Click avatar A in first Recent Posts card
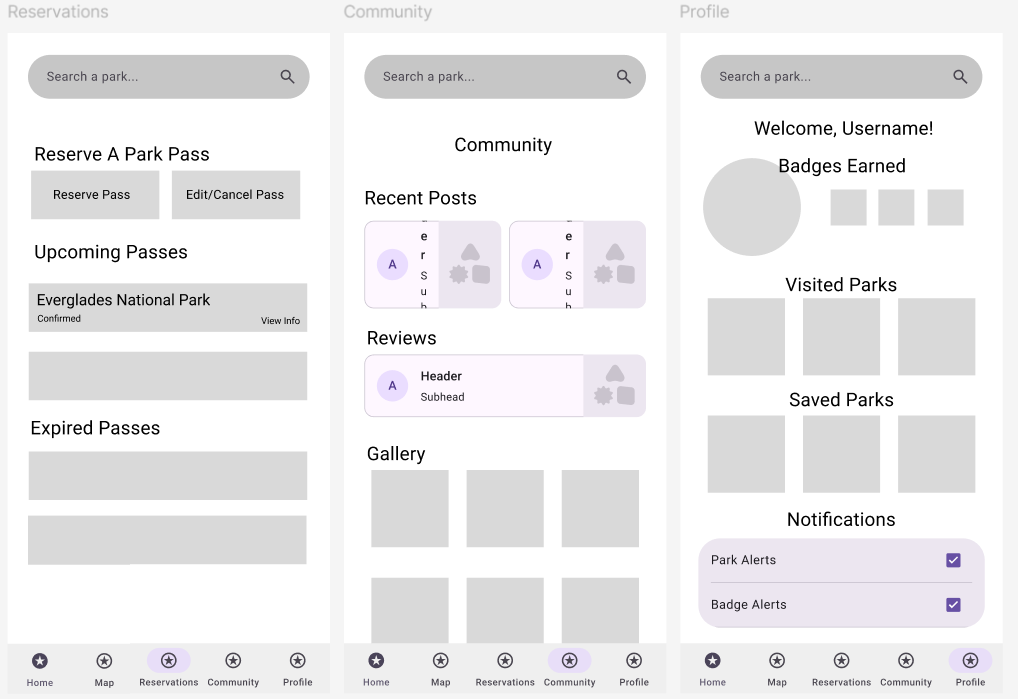Screen dimensions: 1018x699 click(392, 264)
